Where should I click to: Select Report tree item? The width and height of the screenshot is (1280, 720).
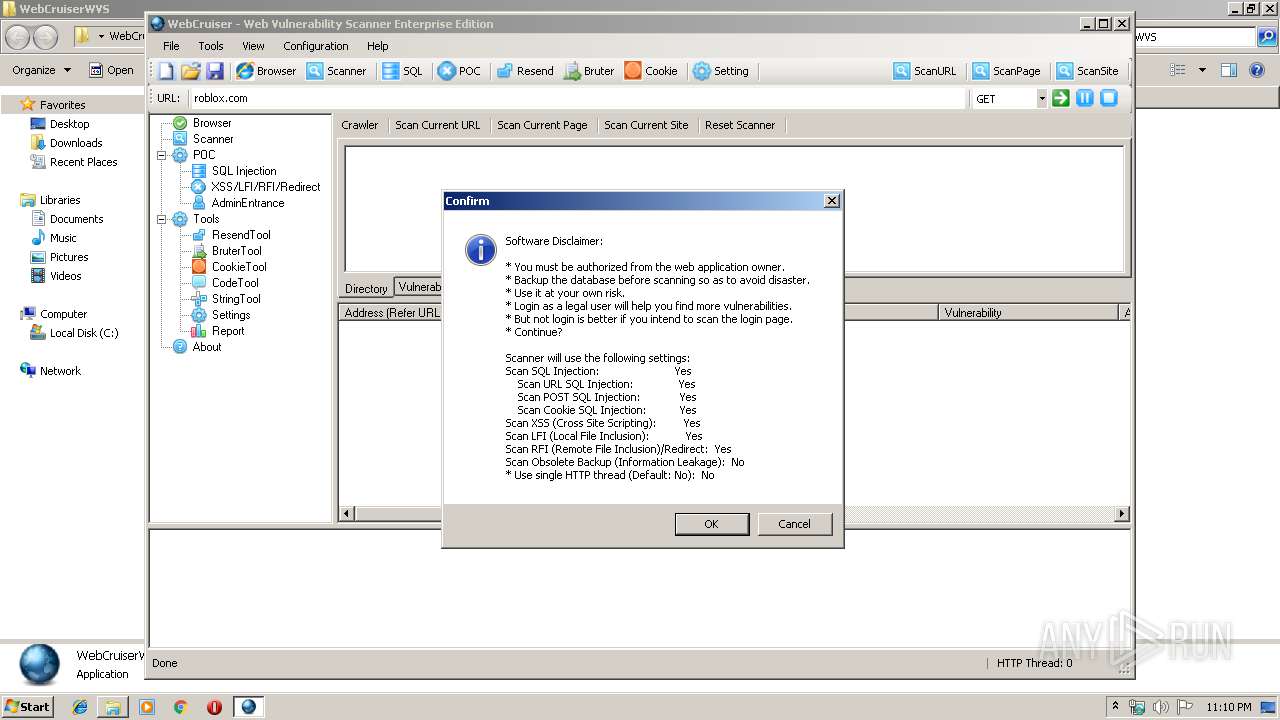click(x=228, y=331)
